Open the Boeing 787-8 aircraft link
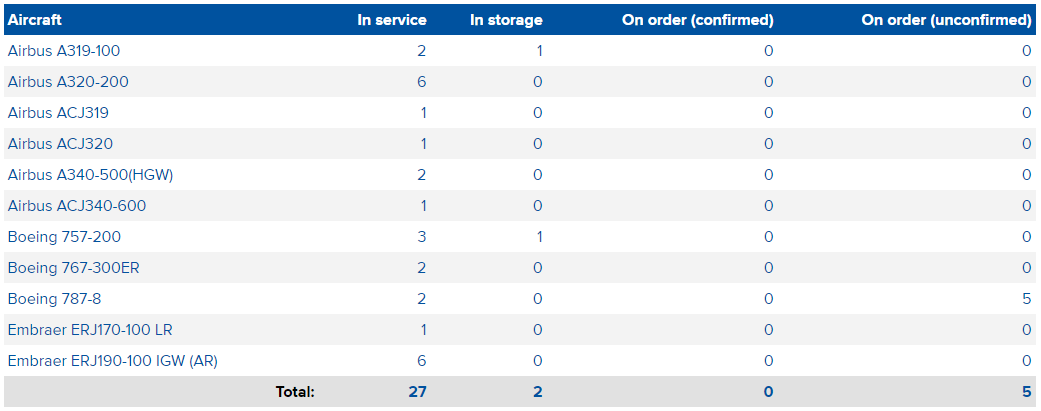Viewport: 1041px width, 411px height. tap(54, 299)
